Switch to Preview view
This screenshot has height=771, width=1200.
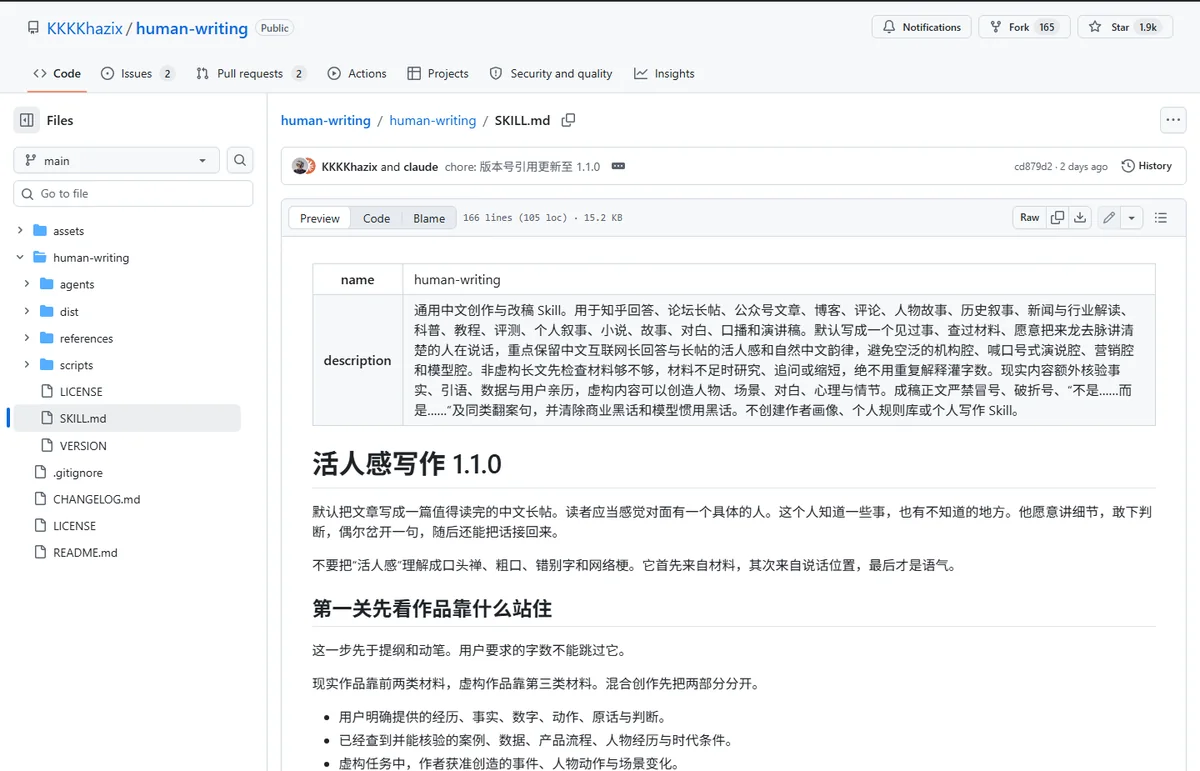[320, 218]
